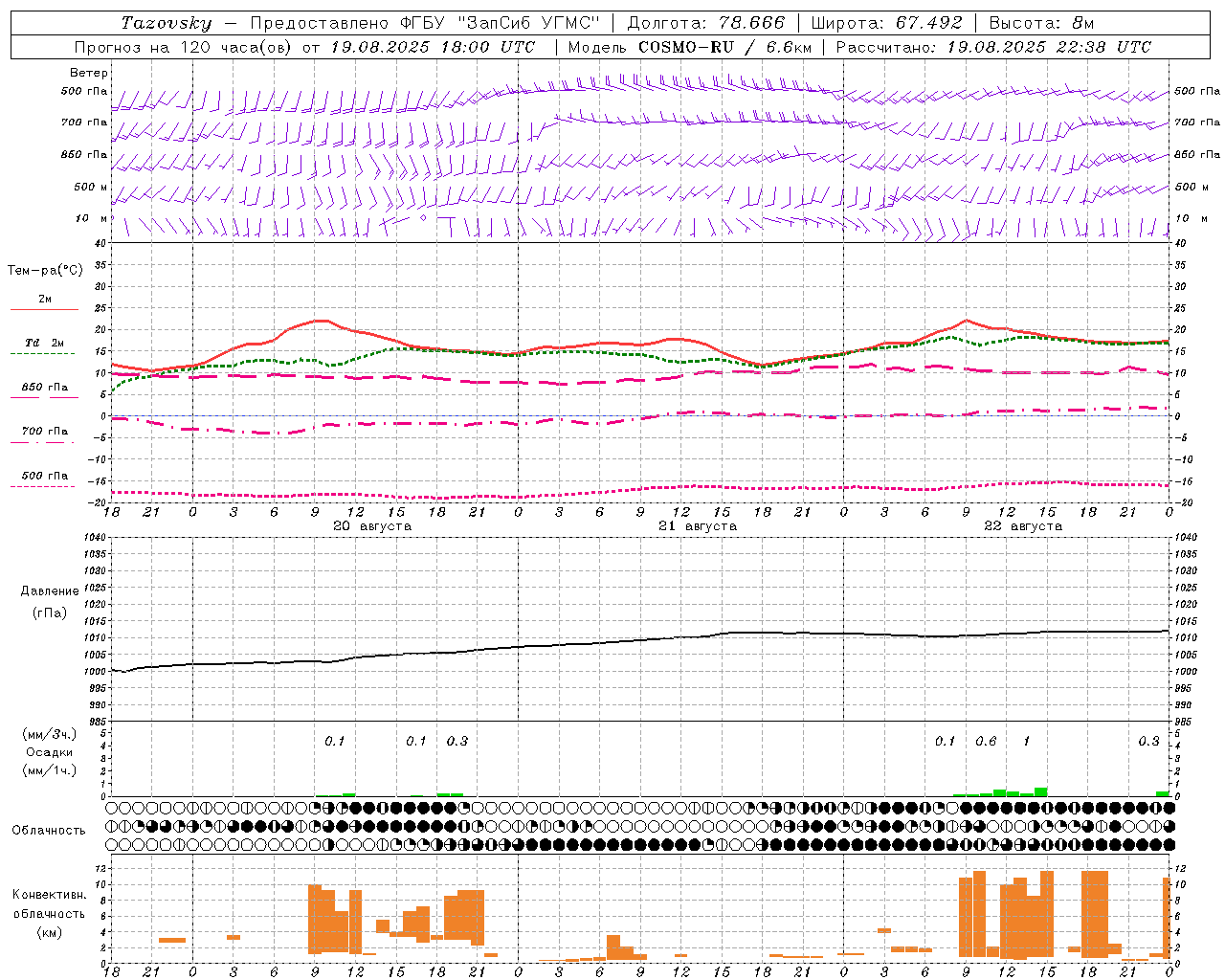Select the model label COSMO-RU / 6.6км
Screen dimensions: 1225x980
pos(725,47)
